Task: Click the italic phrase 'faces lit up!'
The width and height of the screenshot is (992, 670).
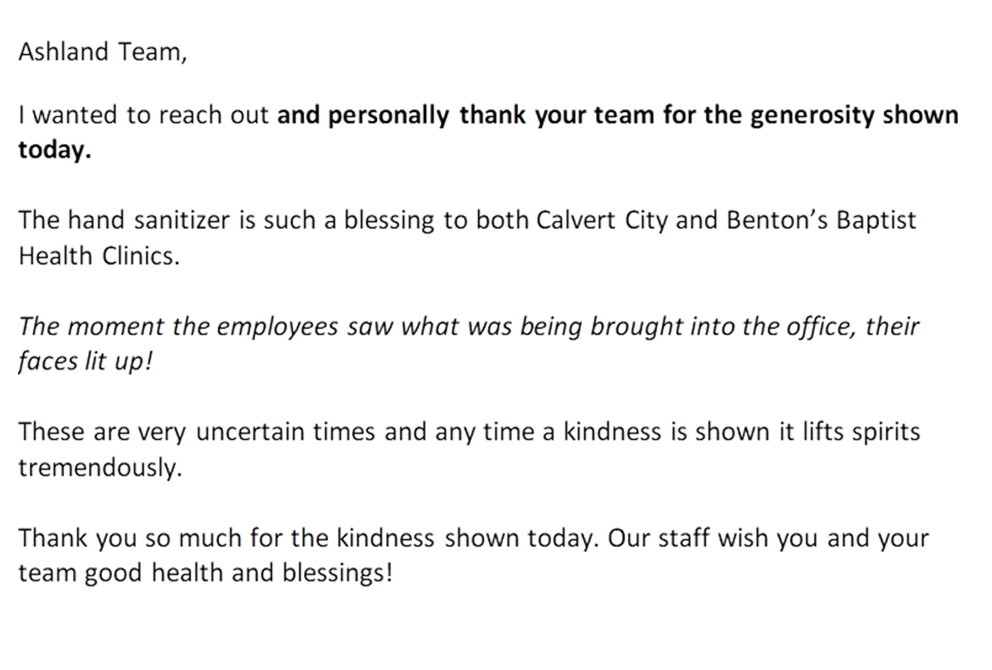Action: (85, 362)
